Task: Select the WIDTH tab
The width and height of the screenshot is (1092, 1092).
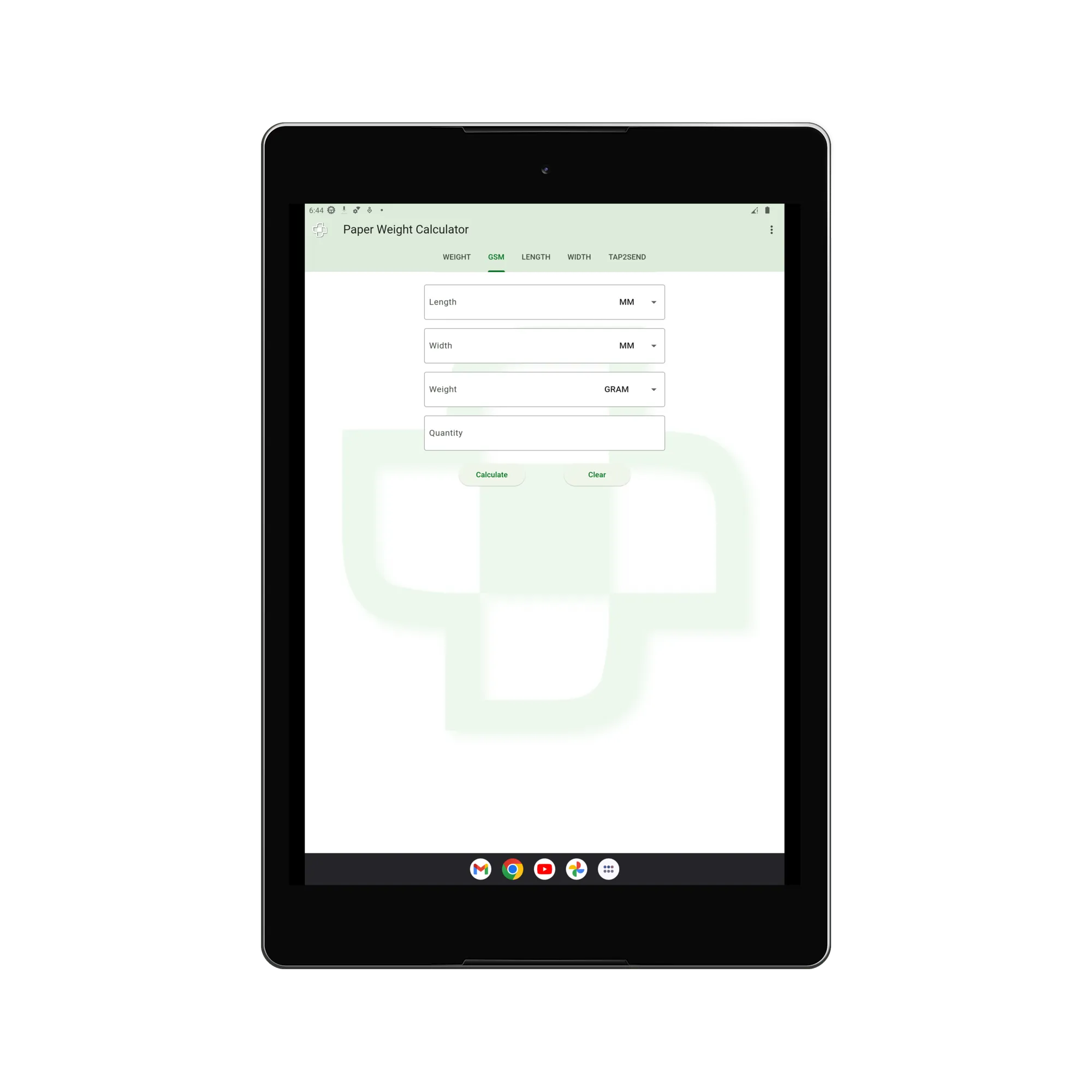Action: 578,257
